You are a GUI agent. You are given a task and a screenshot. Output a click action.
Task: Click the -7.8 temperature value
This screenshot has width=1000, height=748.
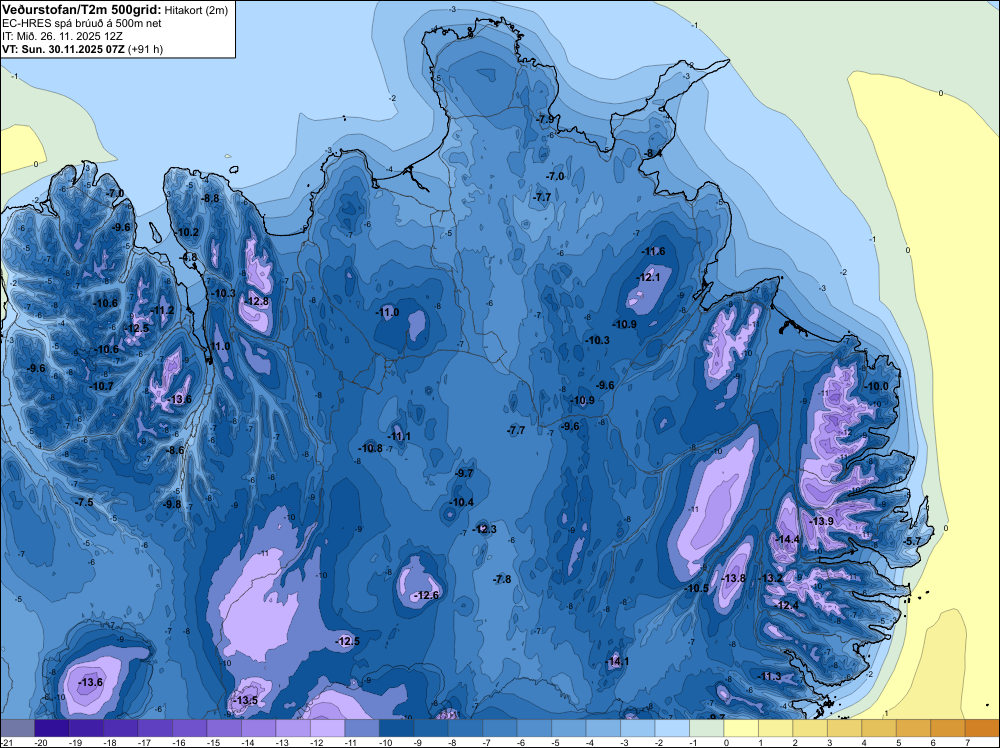pyautogui.click(x=502, y=579)
